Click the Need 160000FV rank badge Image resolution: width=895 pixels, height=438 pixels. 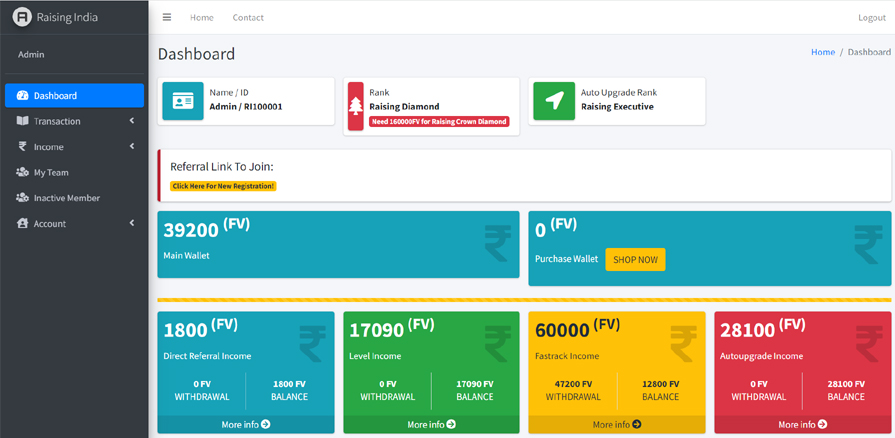click(x=439, y=121)
